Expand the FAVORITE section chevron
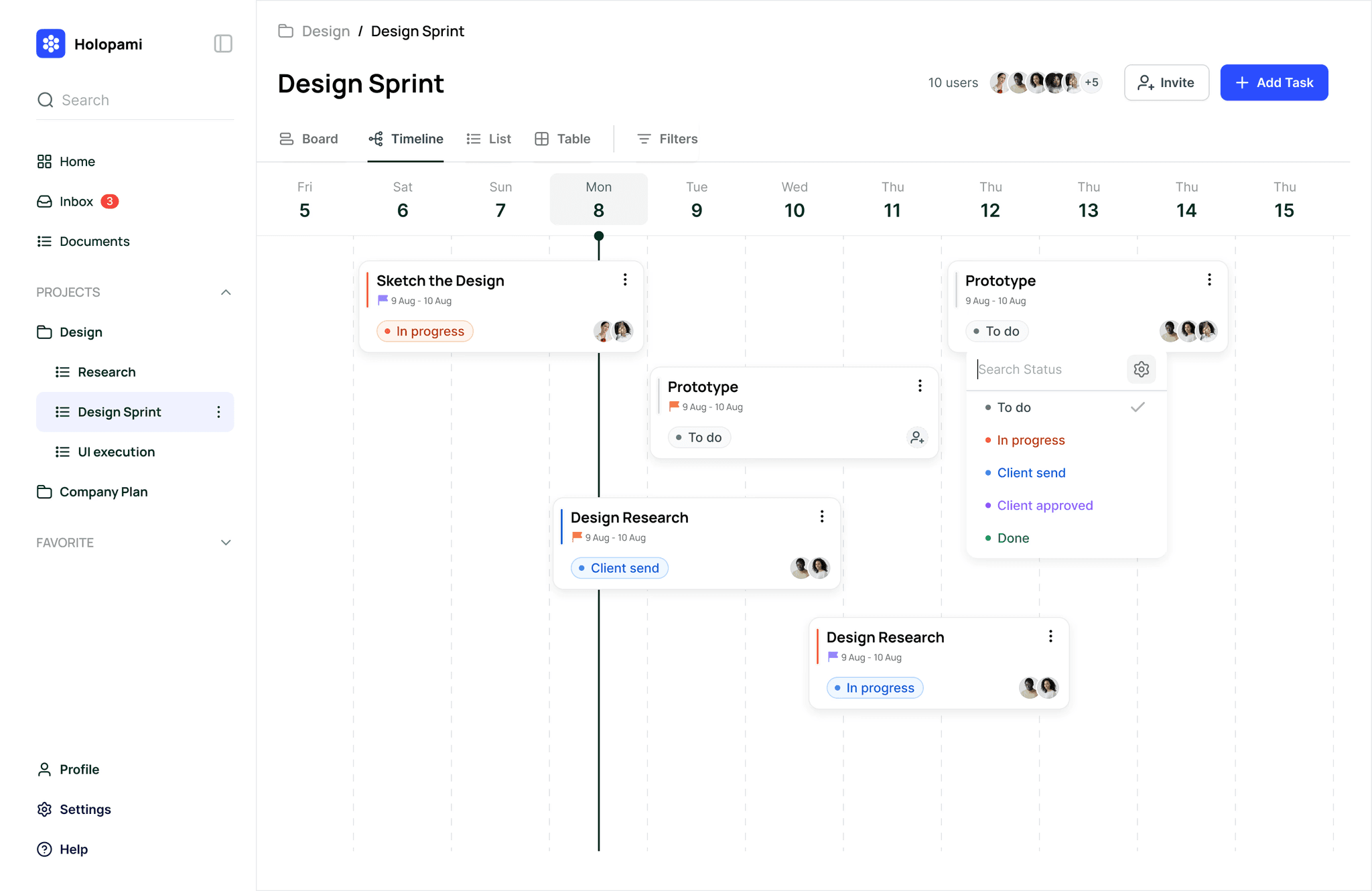Viewport: 1372px width, 891px height. (x=226, y=543)
